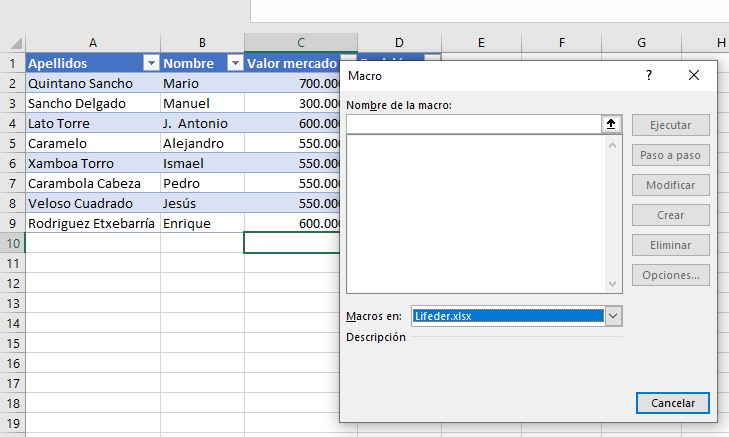Click the Modificar button

(x=670, y=185)
